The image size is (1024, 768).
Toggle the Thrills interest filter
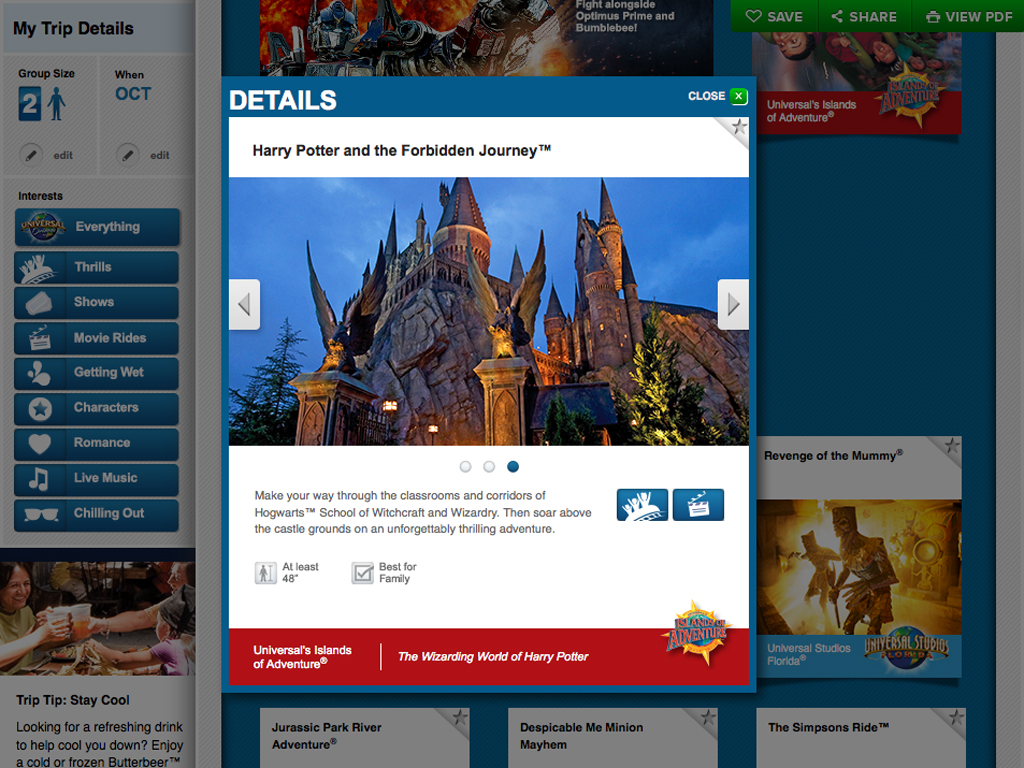(97, 267)
